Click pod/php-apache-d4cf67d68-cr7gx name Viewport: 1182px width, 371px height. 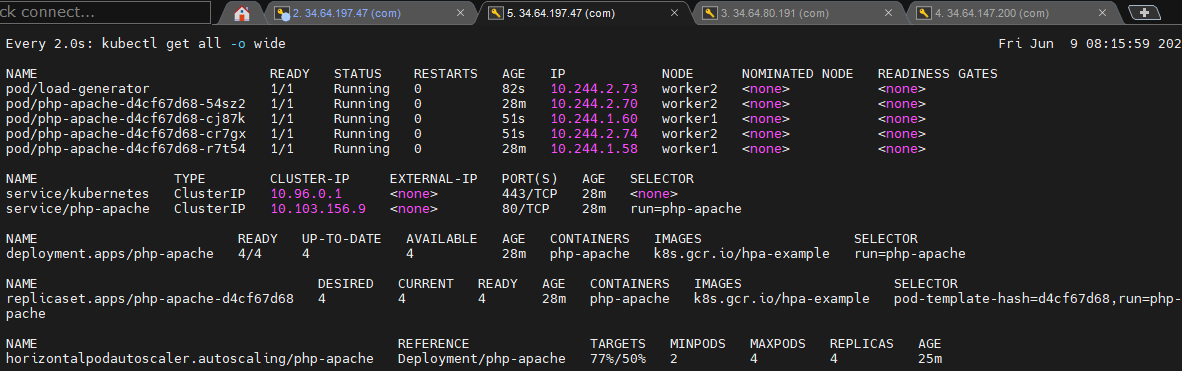[125, 133]
